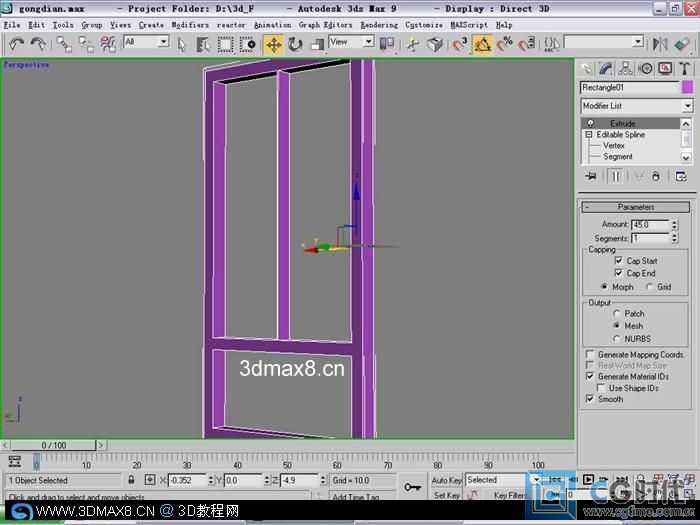The width and height of the screenshot is (700, 525).
Task: Click Configure Modifier Sets icon
Action: pyautogui.click(x=681, y=176)
